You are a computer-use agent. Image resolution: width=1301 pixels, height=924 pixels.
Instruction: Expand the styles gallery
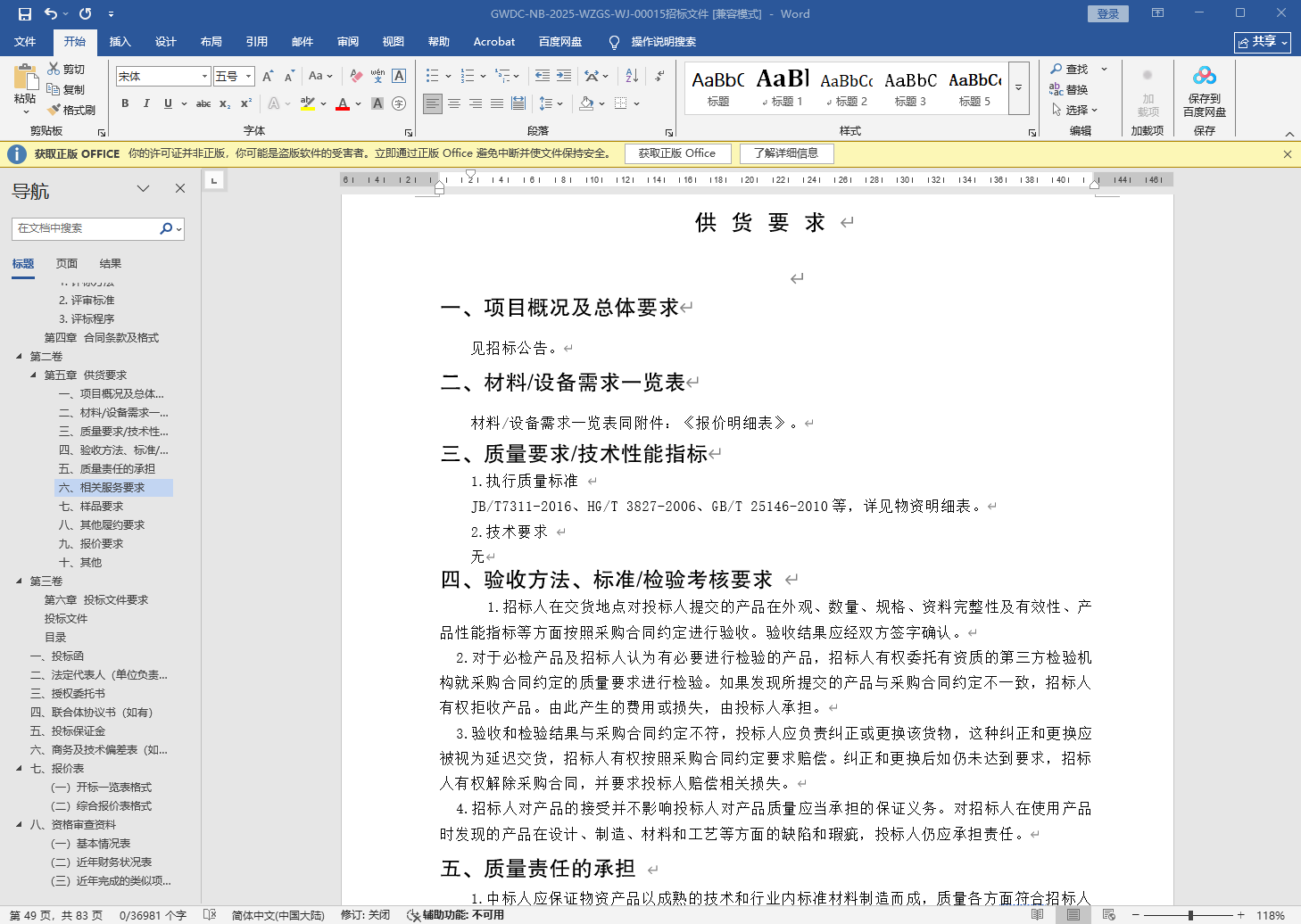tap(1019, 88)
